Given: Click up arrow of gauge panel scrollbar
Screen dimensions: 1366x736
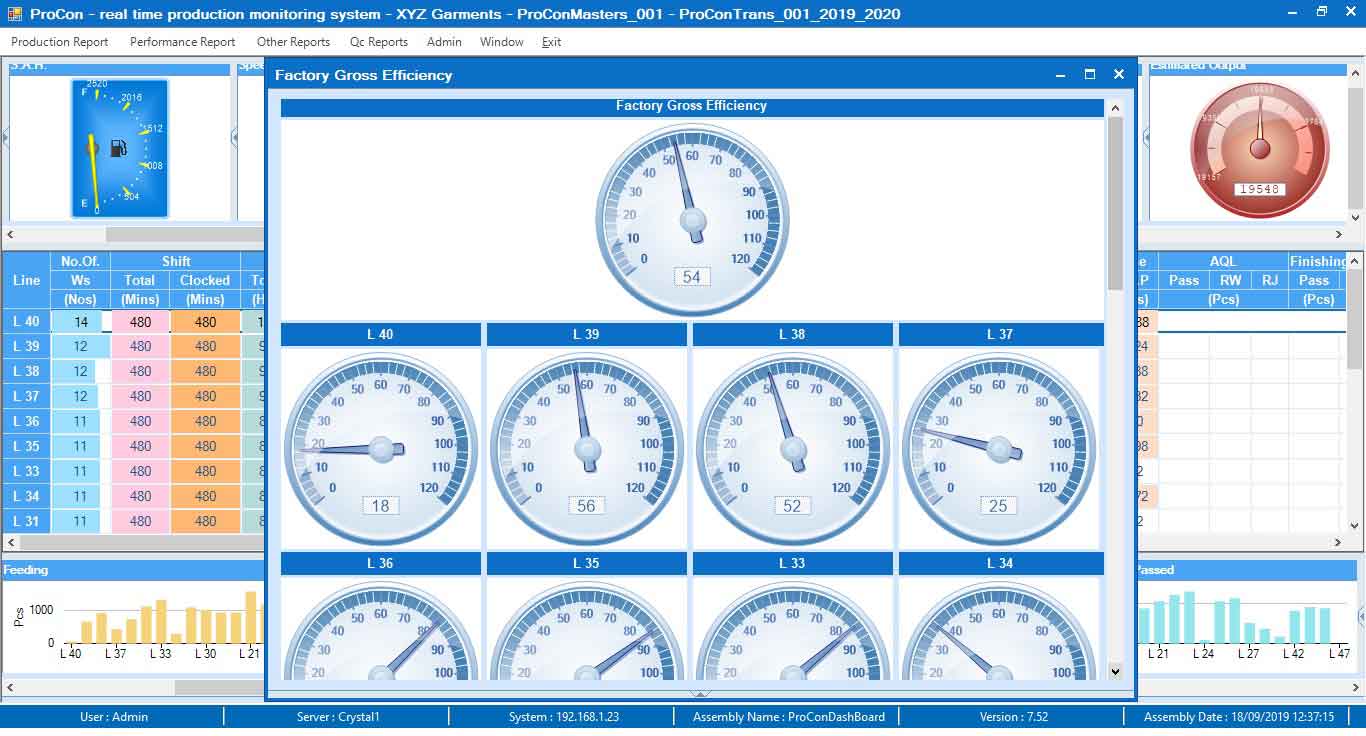Looking at the screenshot, I should pos(1115,106).
